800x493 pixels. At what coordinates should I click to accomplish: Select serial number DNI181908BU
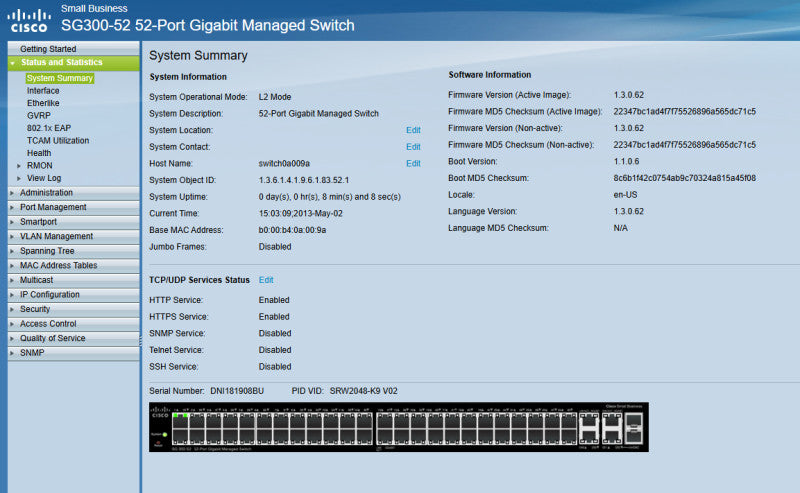[237, 391]
